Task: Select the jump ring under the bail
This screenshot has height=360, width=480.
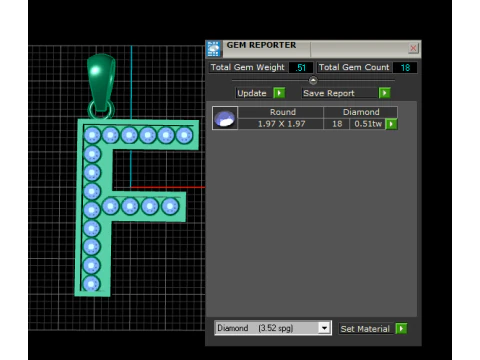Action: click(x=101, y=110)
